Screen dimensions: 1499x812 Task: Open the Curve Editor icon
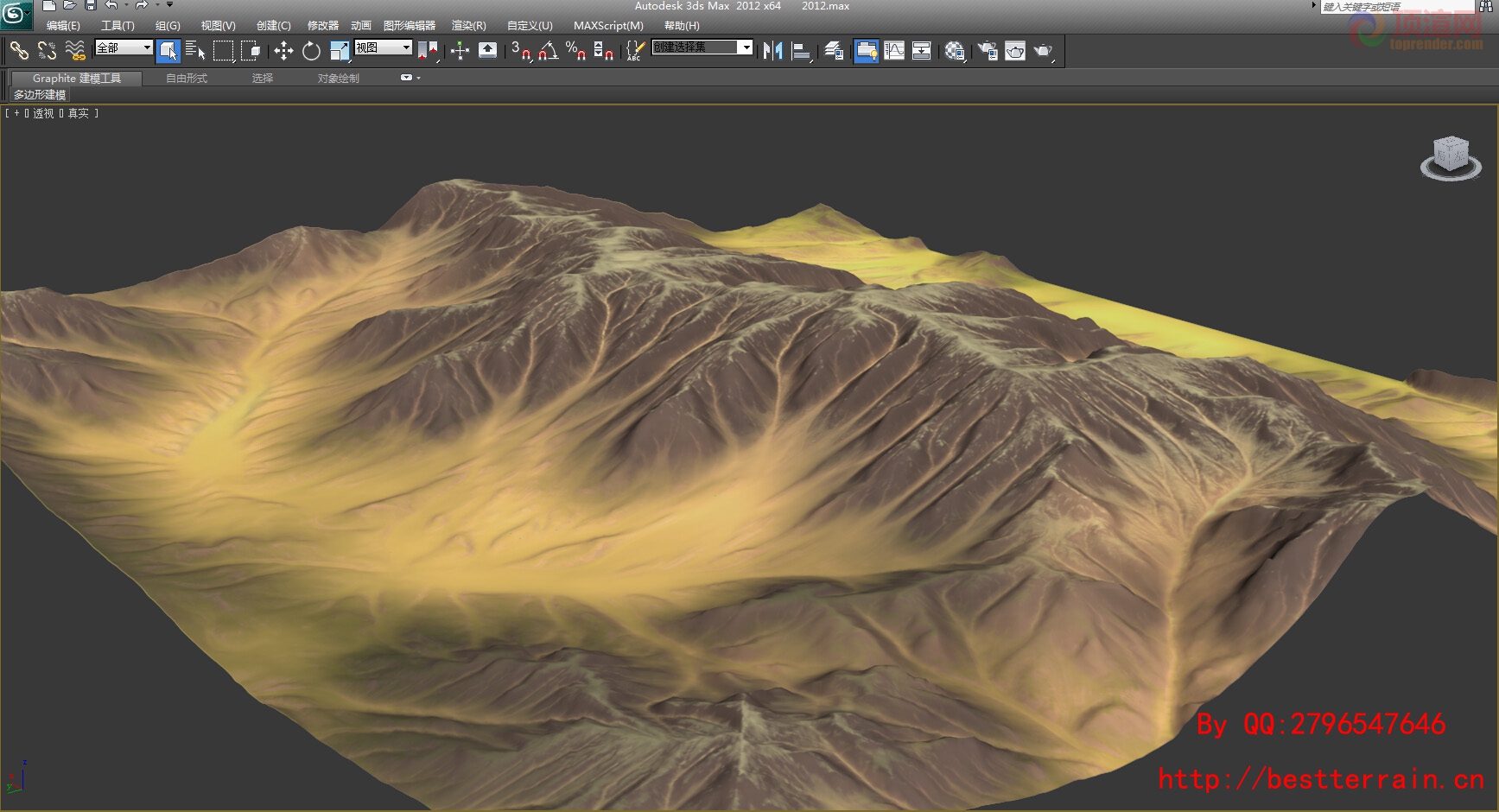click(894, 51)
